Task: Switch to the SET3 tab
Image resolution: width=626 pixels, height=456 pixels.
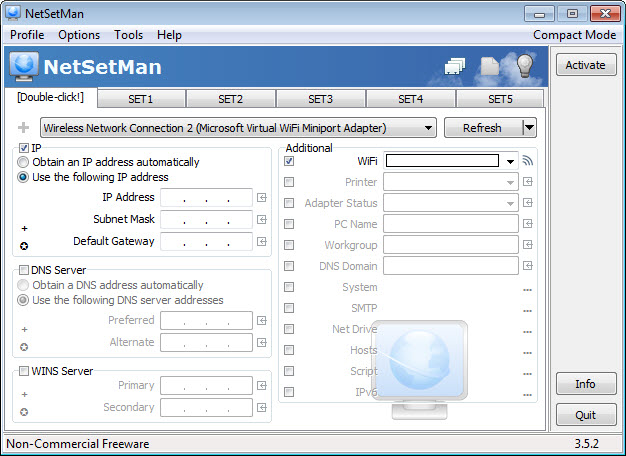Action: (x=321, y=99)
